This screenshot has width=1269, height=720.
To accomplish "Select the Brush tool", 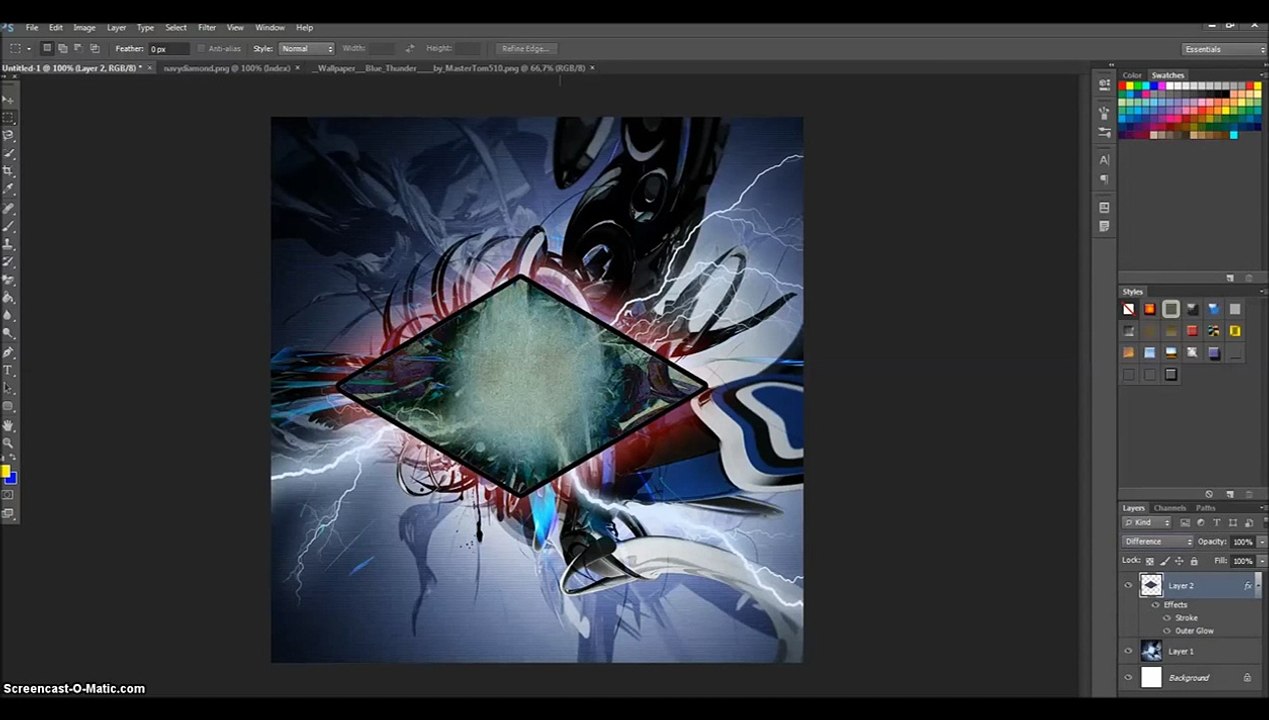I will click(x=10, y=225).
